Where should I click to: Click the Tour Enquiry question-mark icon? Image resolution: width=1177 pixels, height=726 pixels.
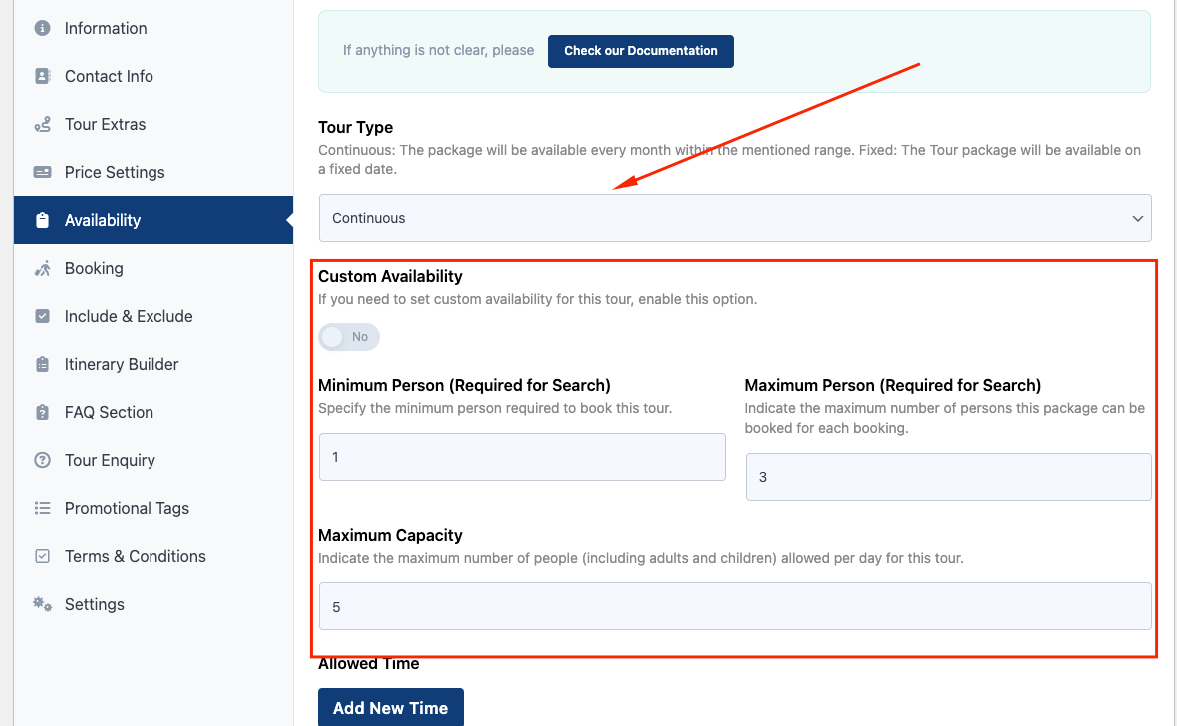pos(42,460)
